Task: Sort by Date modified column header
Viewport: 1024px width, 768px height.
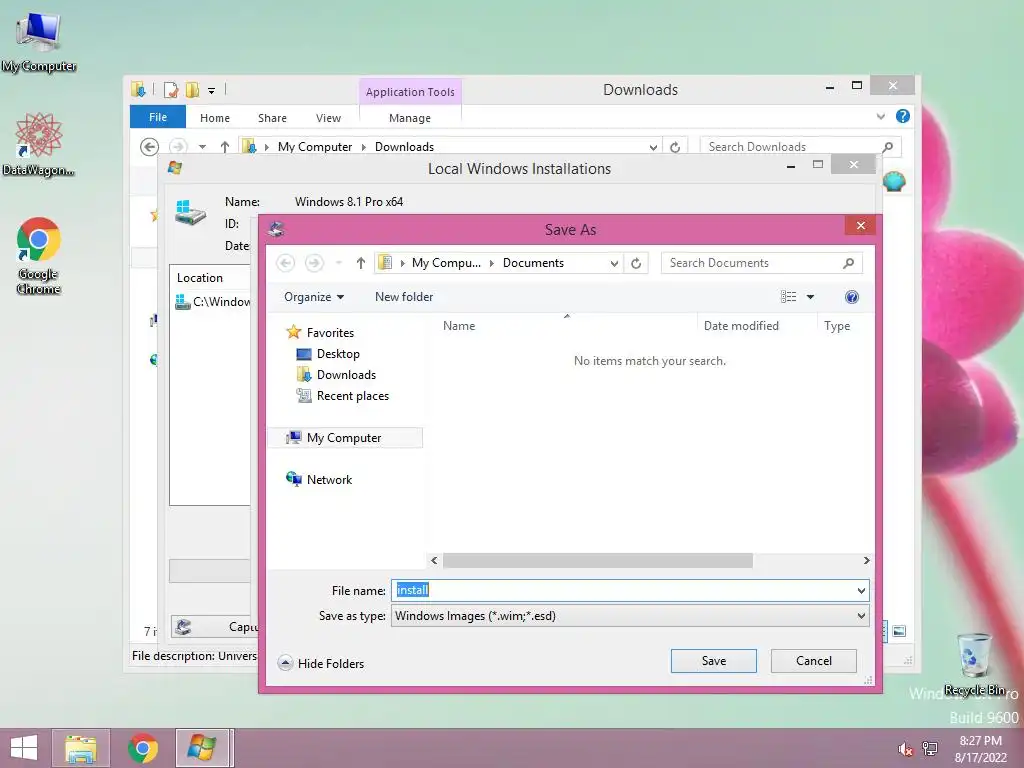Action: (741, 326)
